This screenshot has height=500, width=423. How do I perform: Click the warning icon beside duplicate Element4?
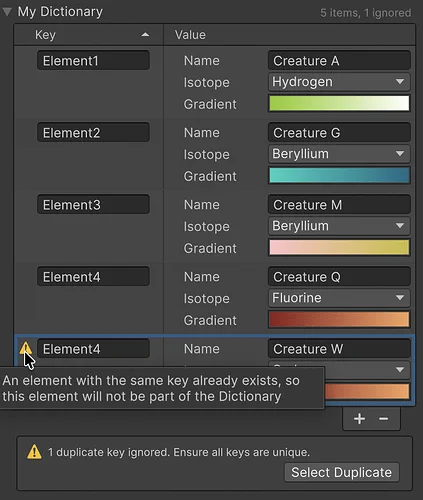26,349
